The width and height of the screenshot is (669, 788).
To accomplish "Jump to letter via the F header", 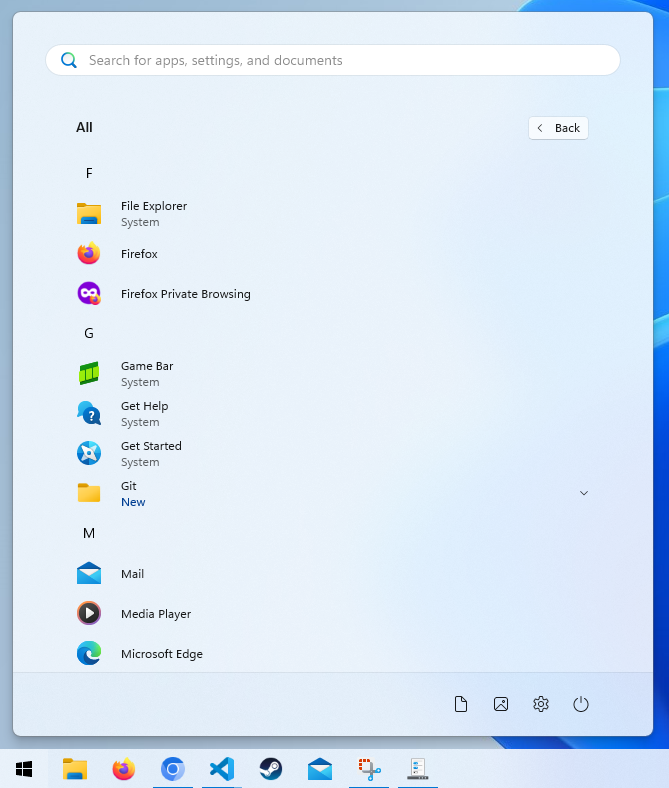I will (89, 173).
